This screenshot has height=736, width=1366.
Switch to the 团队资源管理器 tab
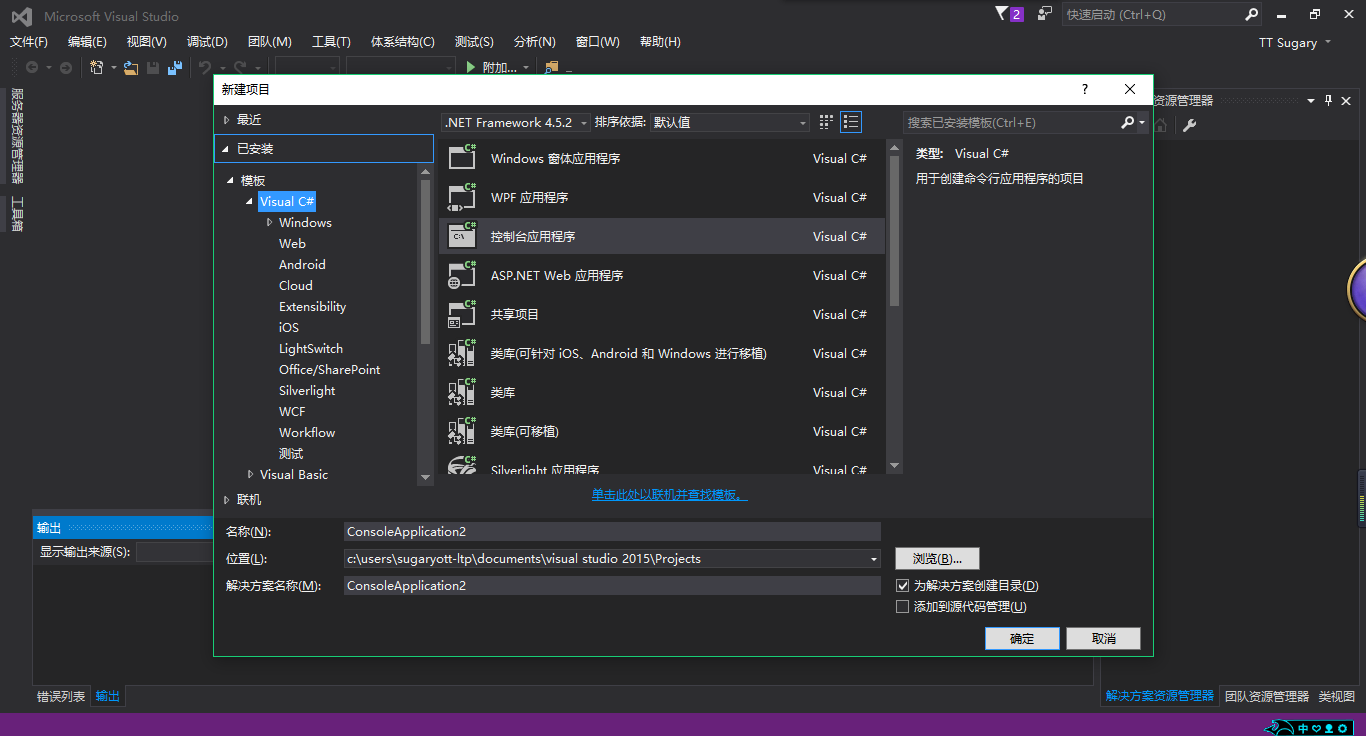[1266, 696]
